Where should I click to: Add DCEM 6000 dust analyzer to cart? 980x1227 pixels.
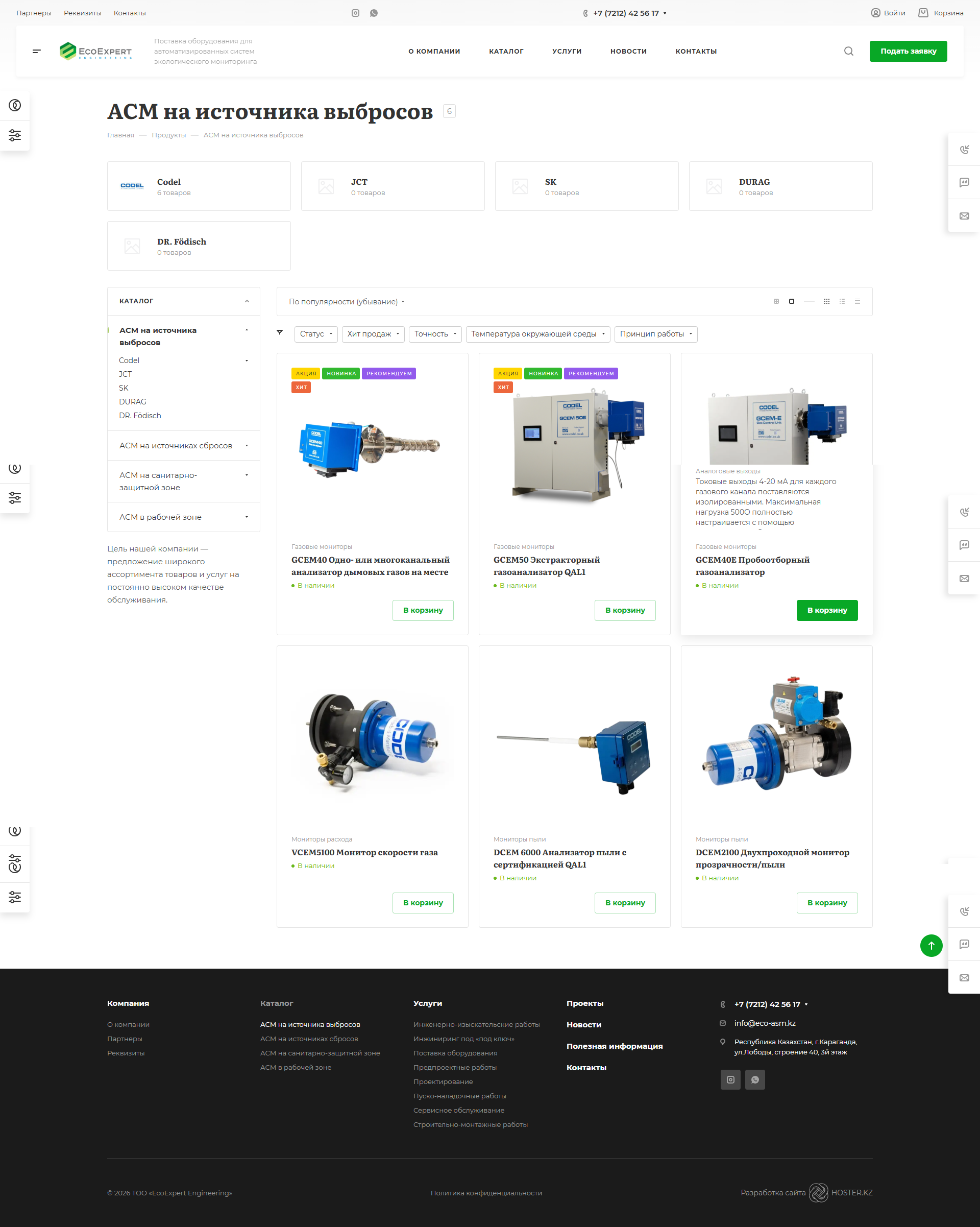coord(625,903)
